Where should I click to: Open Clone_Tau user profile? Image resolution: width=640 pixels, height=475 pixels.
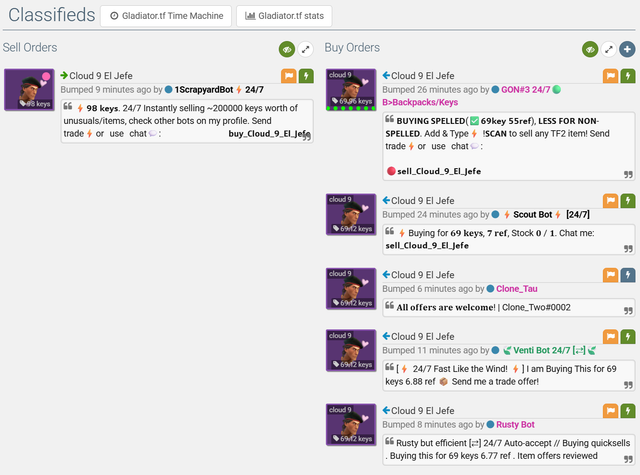click(517, 289)
